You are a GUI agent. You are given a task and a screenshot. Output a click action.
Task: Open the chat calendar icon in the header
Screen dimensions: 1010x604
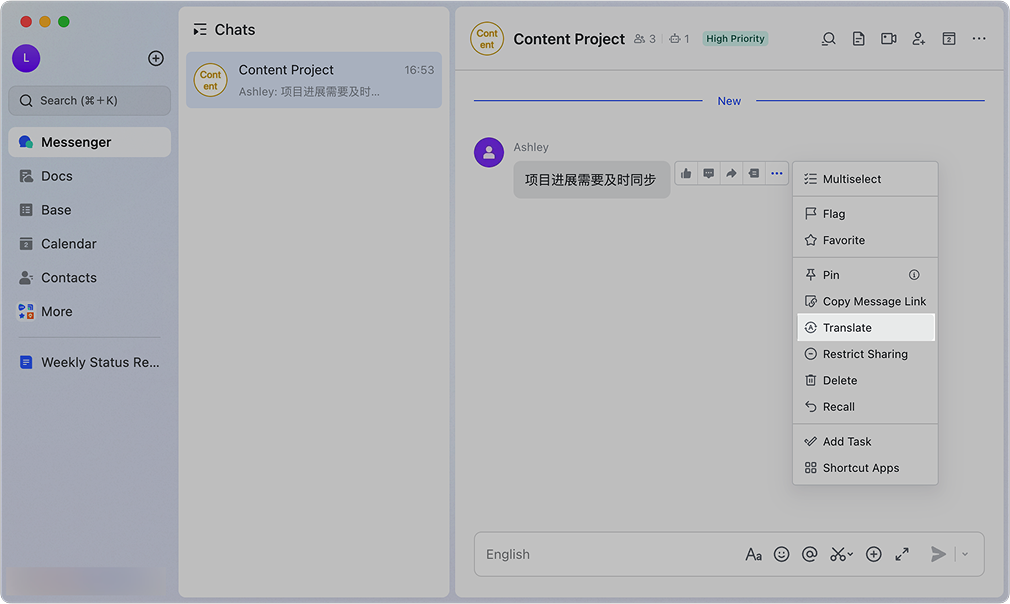949,39
